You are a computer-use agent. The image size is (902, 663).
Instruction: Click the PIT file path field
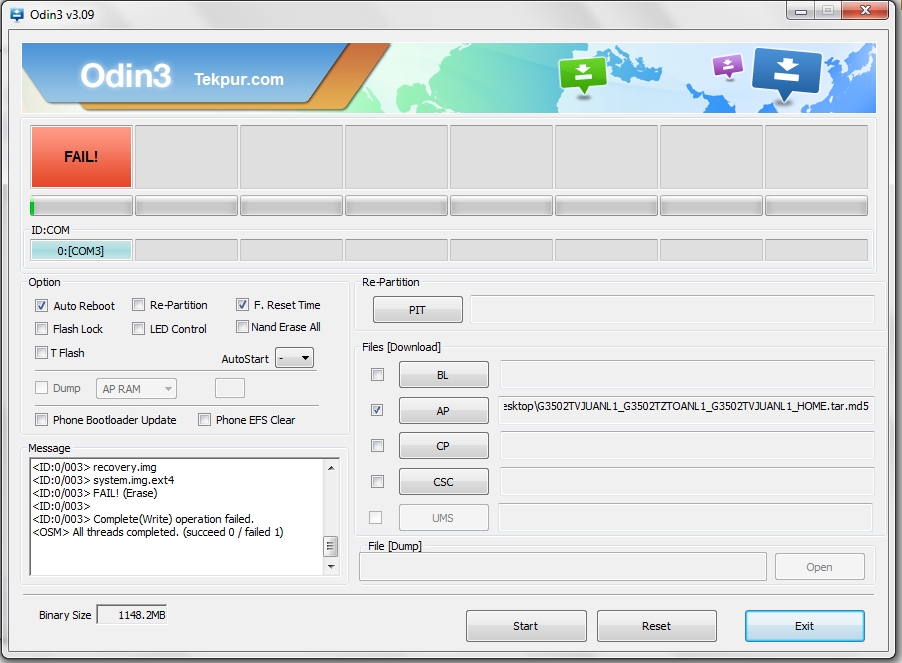click(x=672, y=309)
